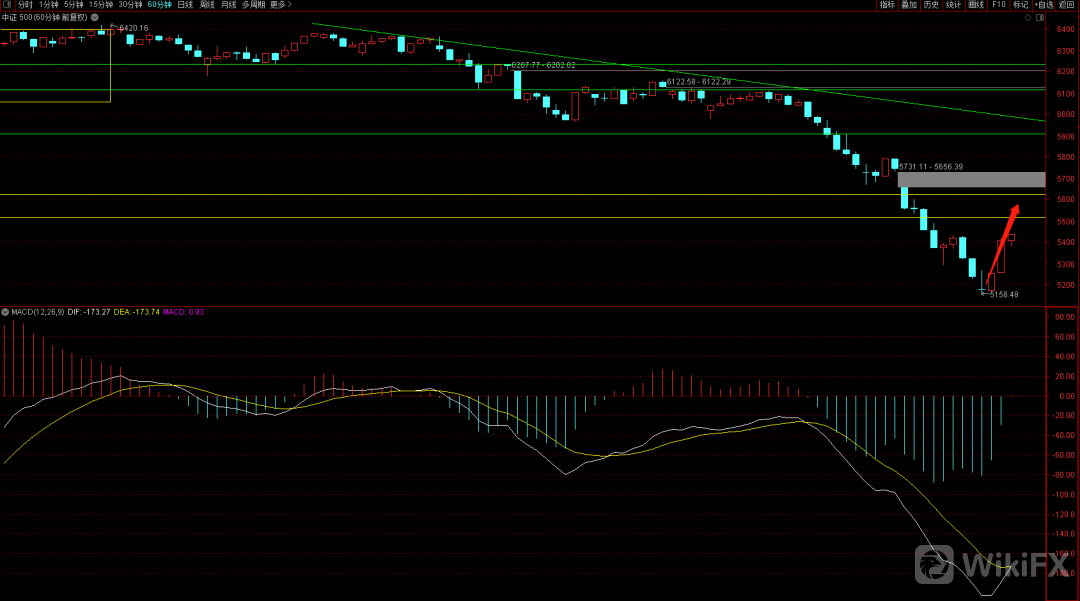Open the MACD indicator settings circle icon
Screen dimensions: 1080x601
point(5,312)
